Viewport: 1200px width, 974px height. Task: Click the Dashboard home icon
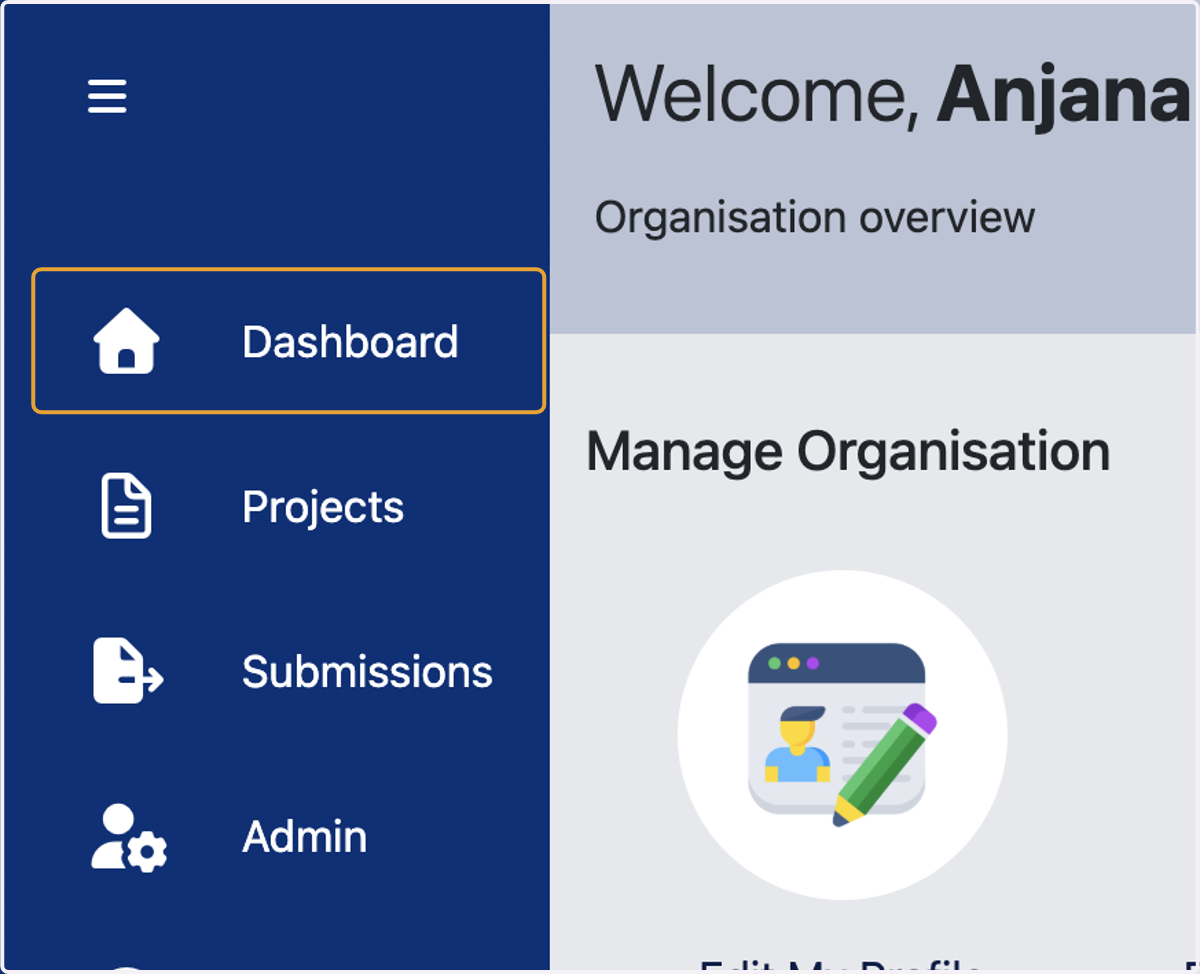pos(127,341)
